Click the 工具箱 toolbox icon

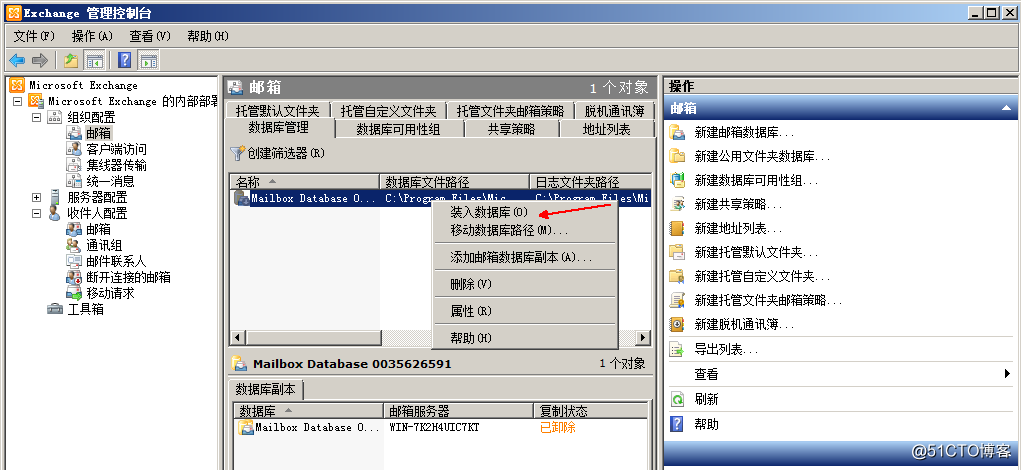point(55,309)
